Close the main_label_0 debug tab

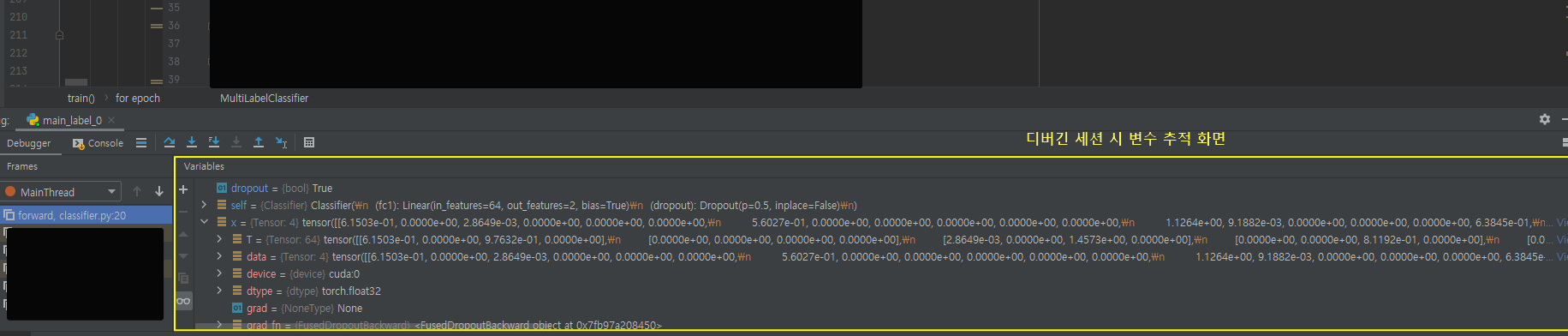pos(111,120)
